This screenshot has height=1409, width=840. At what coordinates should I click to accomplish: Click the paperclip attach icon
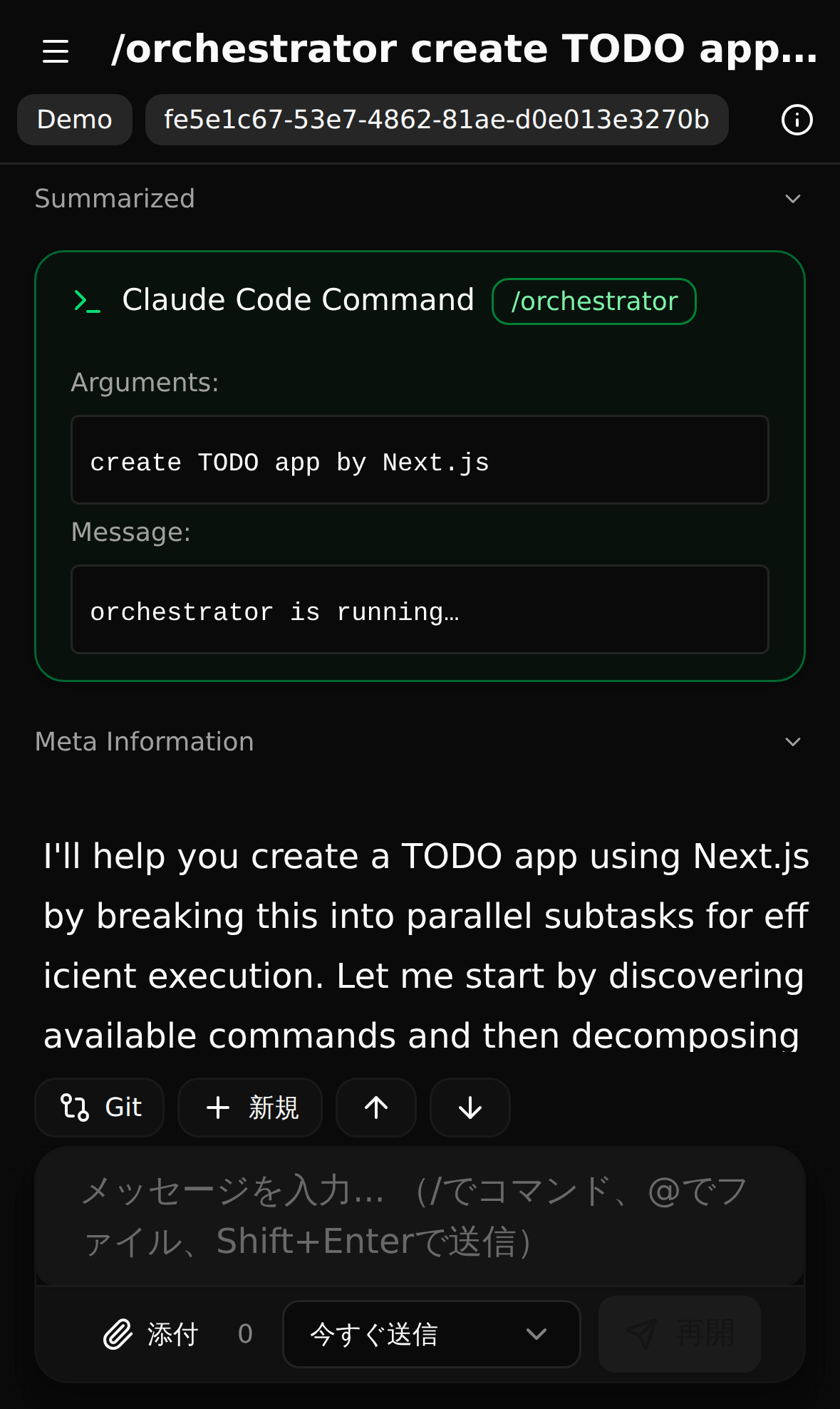tap(118, 1334)
